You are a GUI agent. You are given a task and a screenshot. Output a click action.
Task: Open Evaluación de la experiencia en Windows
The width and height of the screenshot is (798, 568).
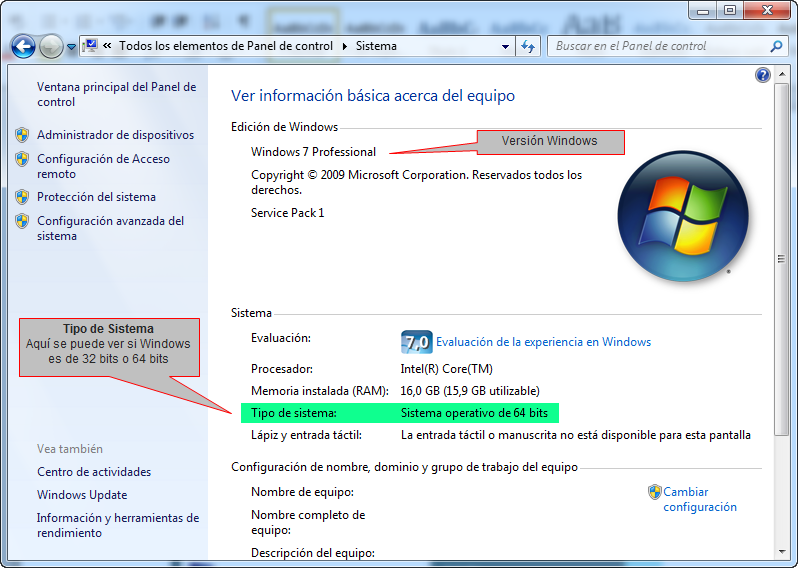(544, 342)
